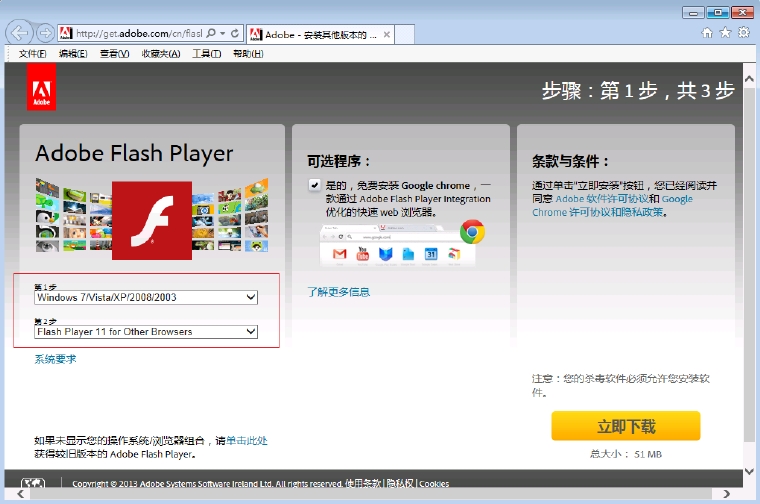The height and width of the screenshot is (504, 760).
Task: Click the red Adobe logo
Action: (41, 87)
